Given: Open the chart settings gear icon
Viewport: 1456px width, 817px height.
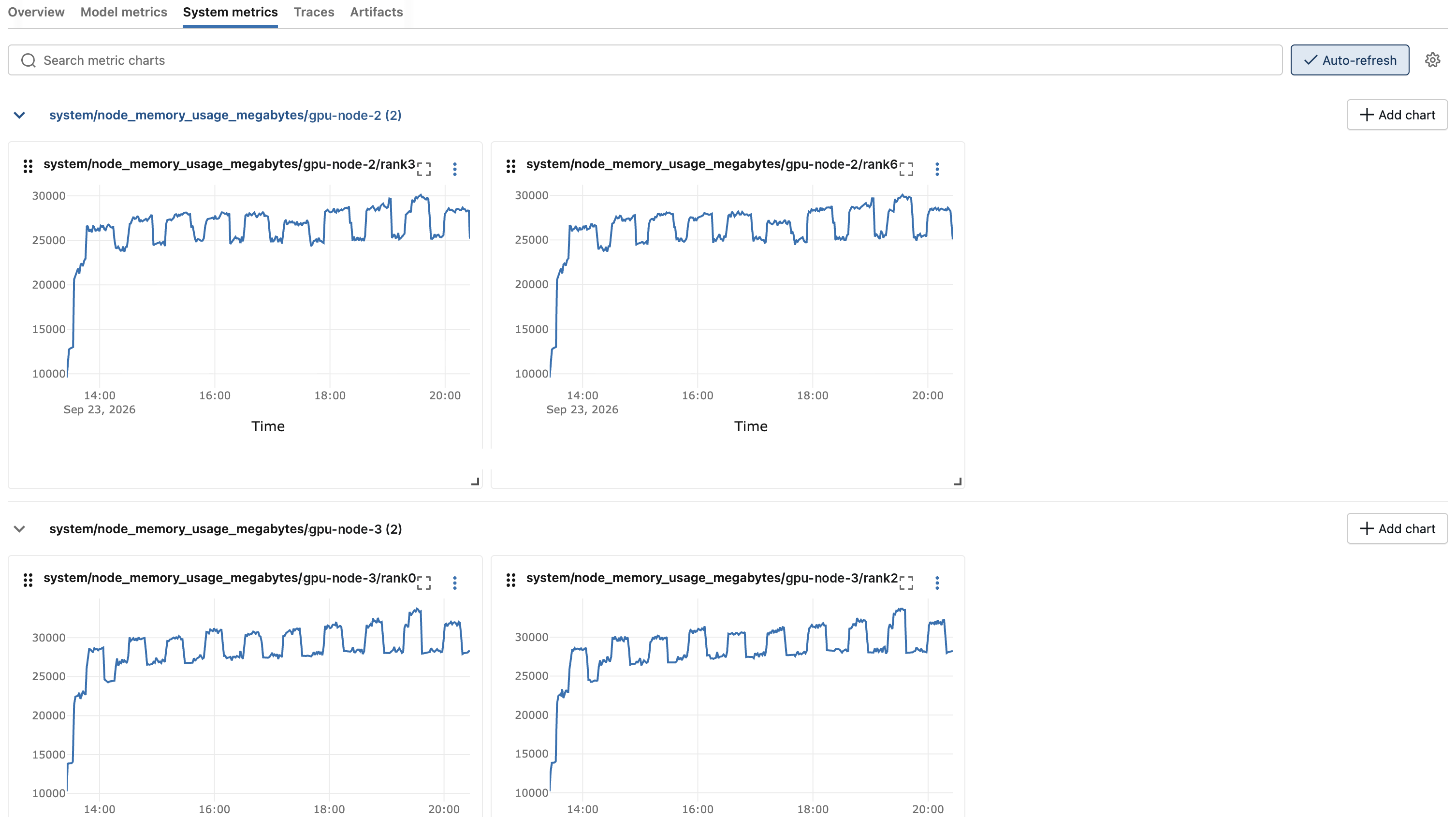Looking at the screenshot, I should [1432, 60].
